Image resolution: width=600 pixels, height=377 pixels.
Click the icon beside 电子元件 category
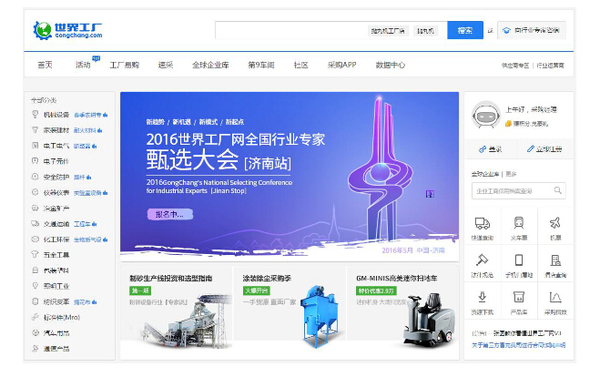pyautogui.click(x=35, y=161)
